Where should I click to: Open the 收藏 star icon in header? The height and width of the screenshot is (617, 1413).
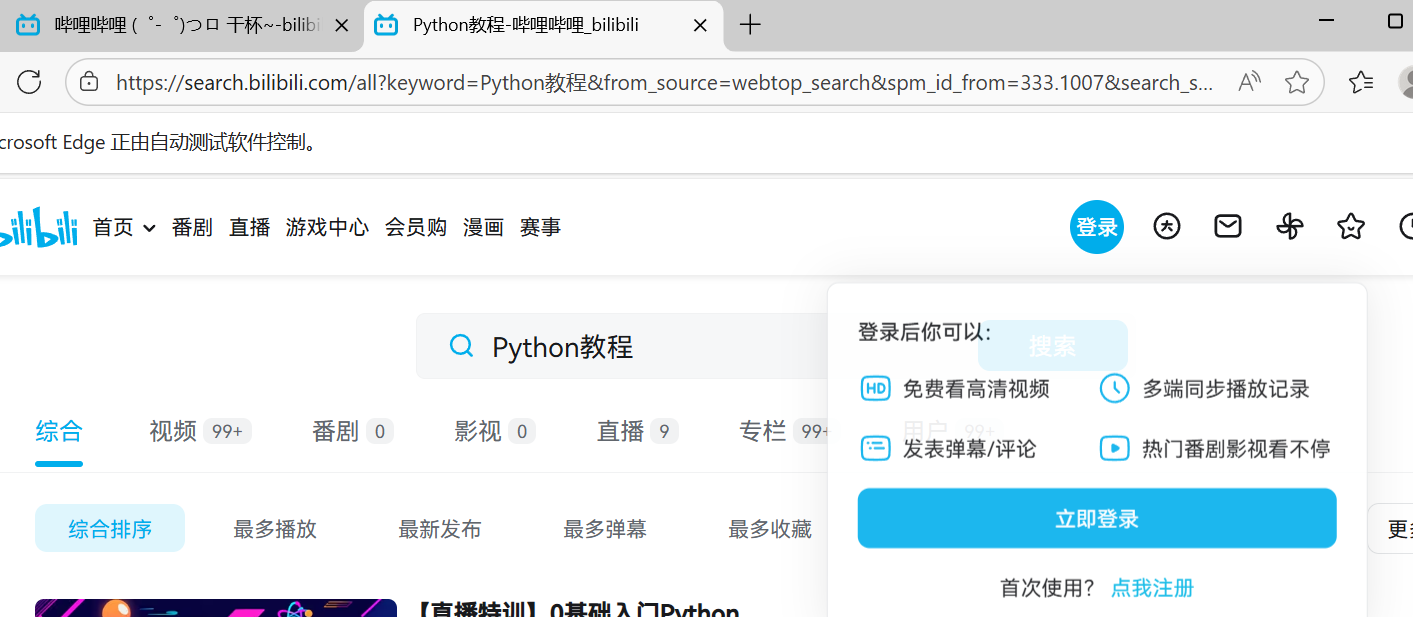tap(1351, 227)
